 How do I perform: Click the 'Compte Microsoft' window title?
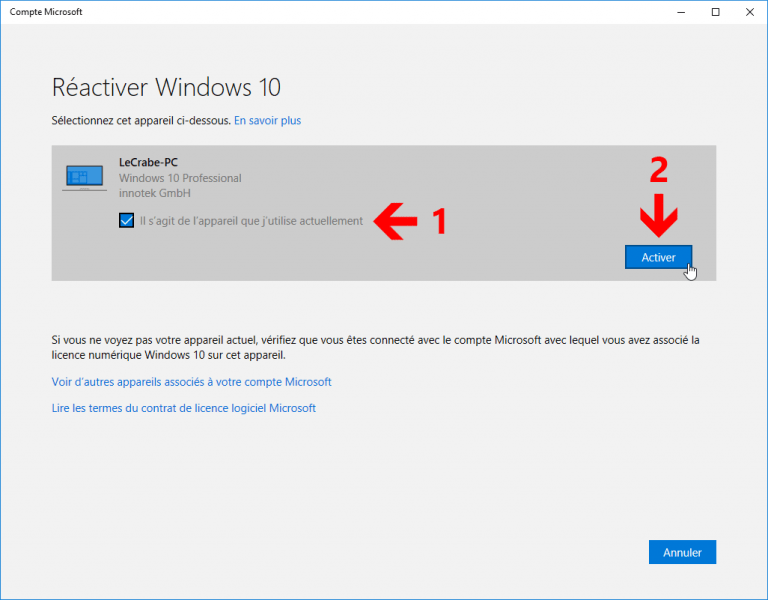46,12
